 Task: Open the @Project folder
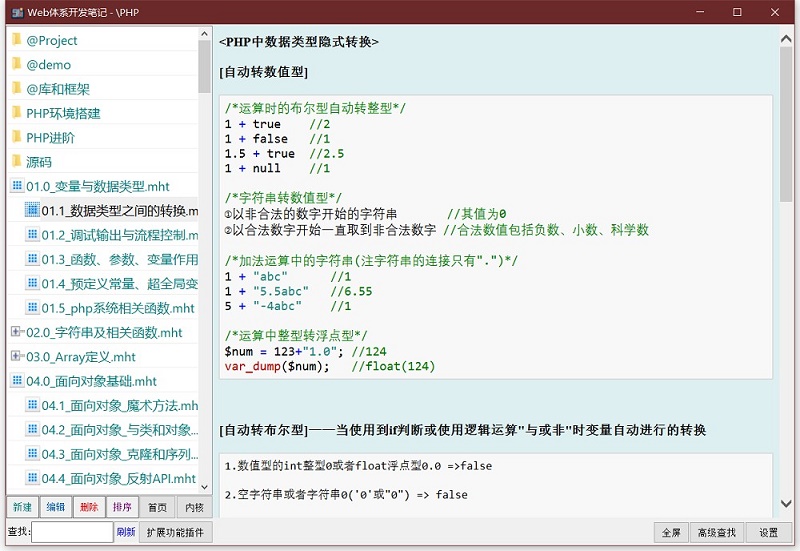point(51,41)
